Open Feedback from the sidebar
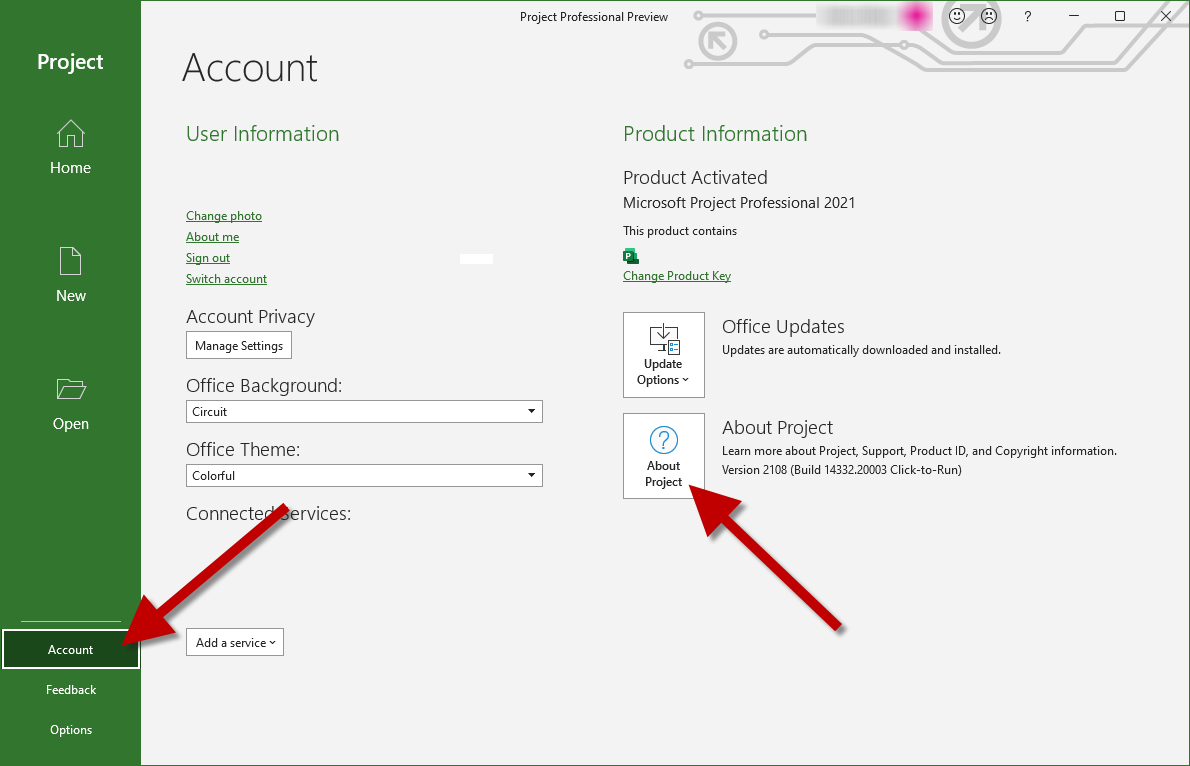 pos(71,689)
